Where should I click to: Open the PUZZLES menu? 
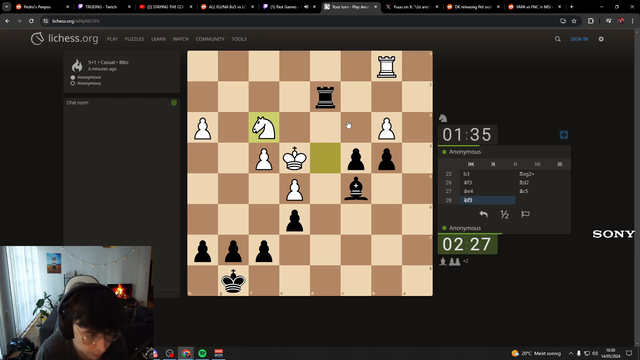[134, 39]
